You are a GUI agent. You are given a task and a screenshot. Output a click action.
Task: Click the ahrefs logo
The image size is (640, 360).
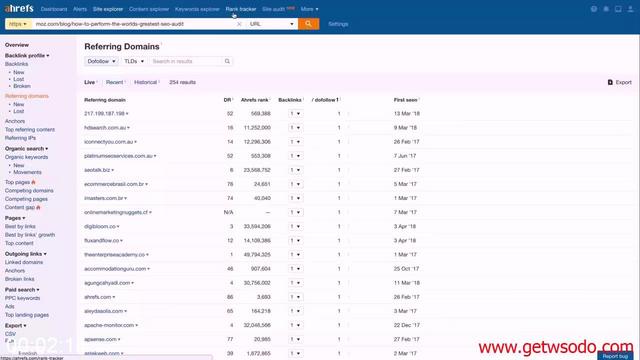pos(19,9)
